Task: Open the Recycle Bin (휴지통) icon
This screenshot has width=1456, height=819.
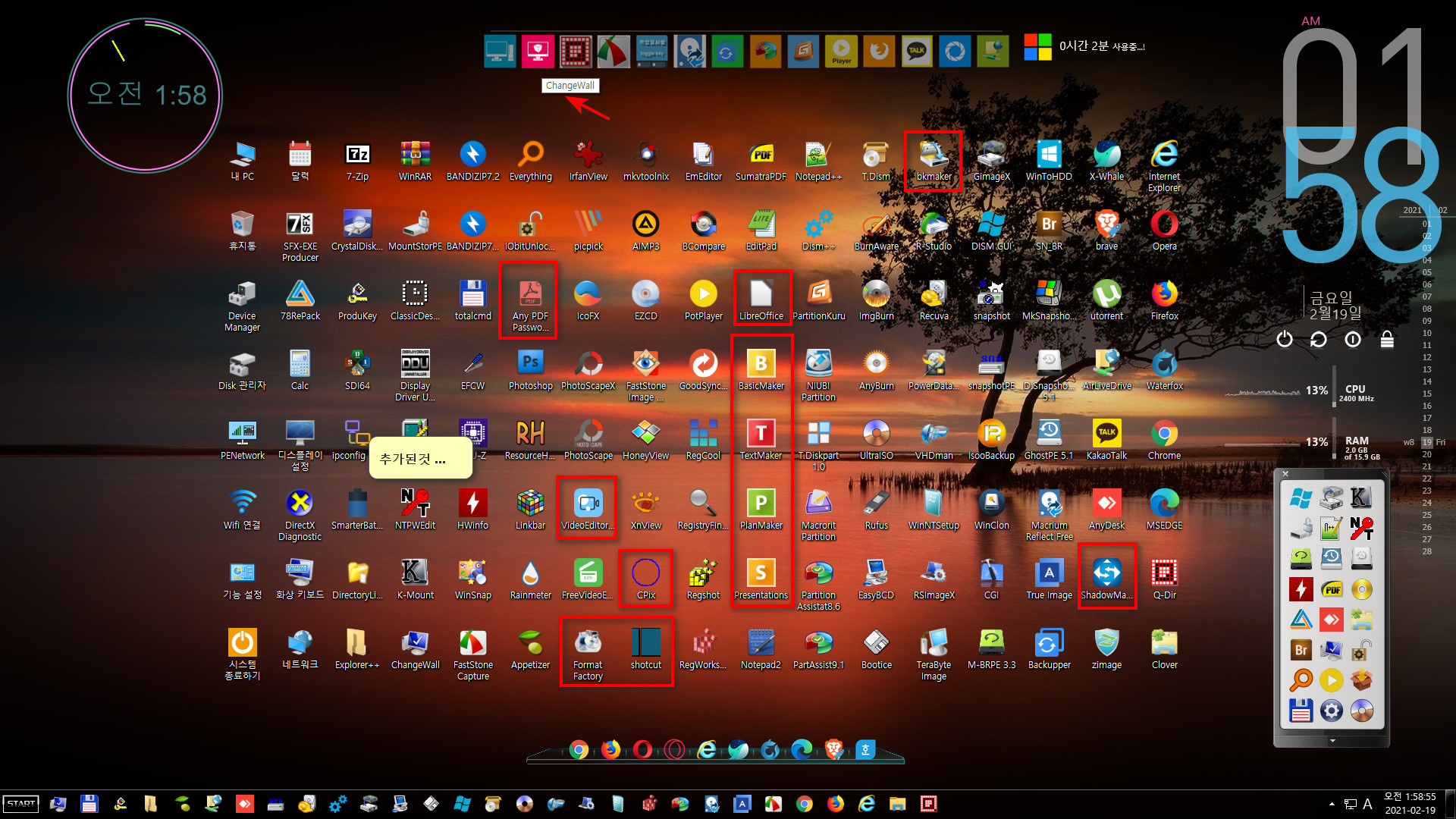Action: click(x=242, y=231)
